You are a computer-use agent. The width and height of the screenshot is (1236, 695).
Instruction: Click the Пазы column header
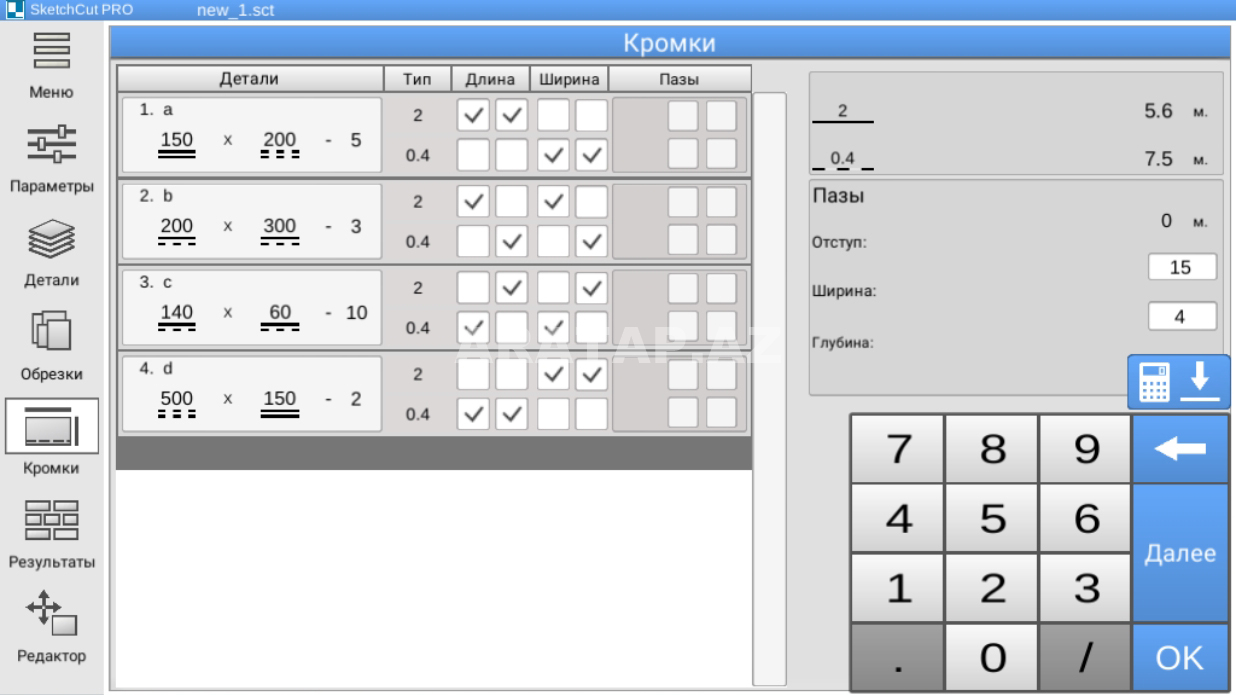pos(680,78)
